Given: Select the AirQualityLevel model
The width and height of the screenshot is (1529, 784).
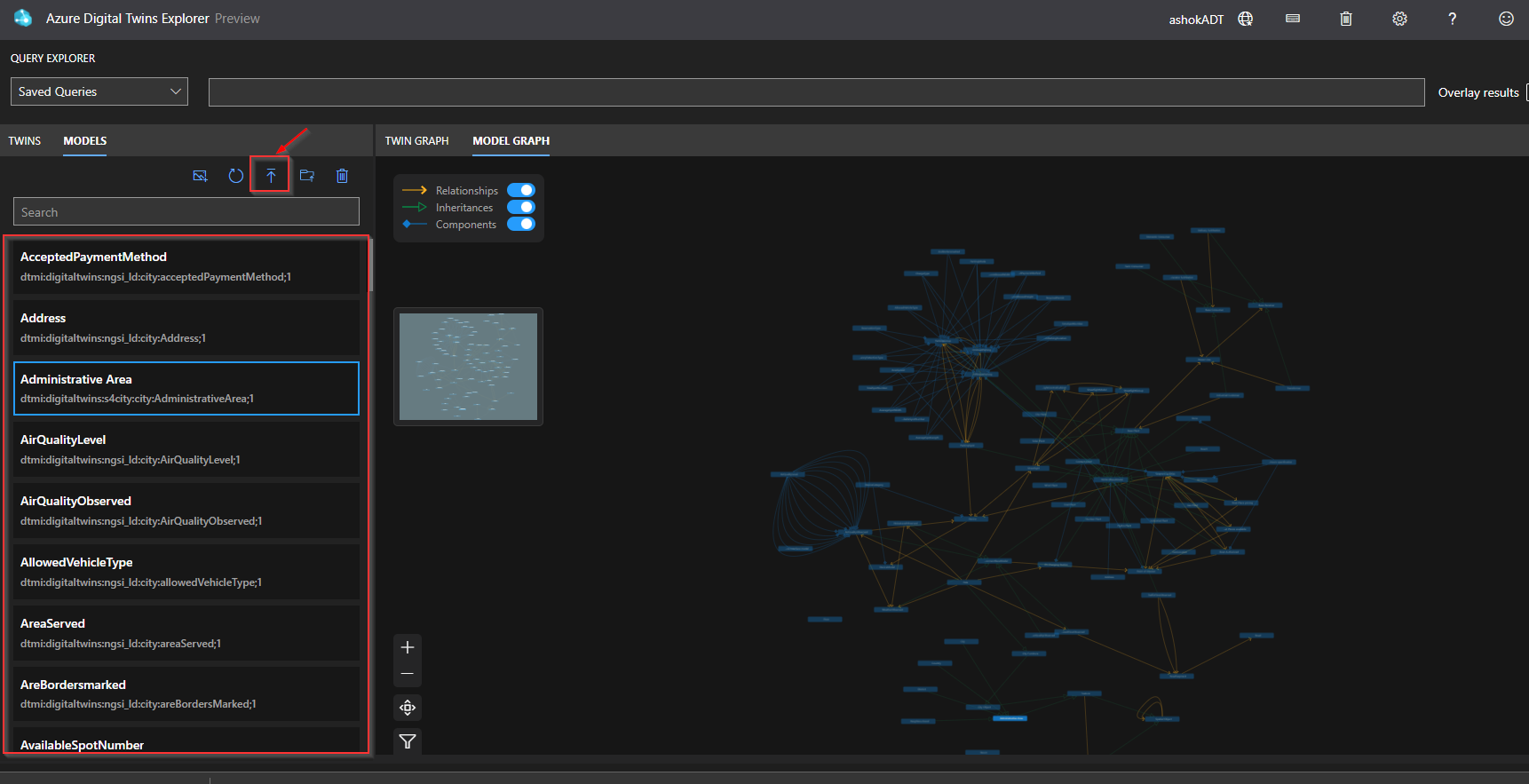Looking at the screenshot, I should (x=186, y=449).
